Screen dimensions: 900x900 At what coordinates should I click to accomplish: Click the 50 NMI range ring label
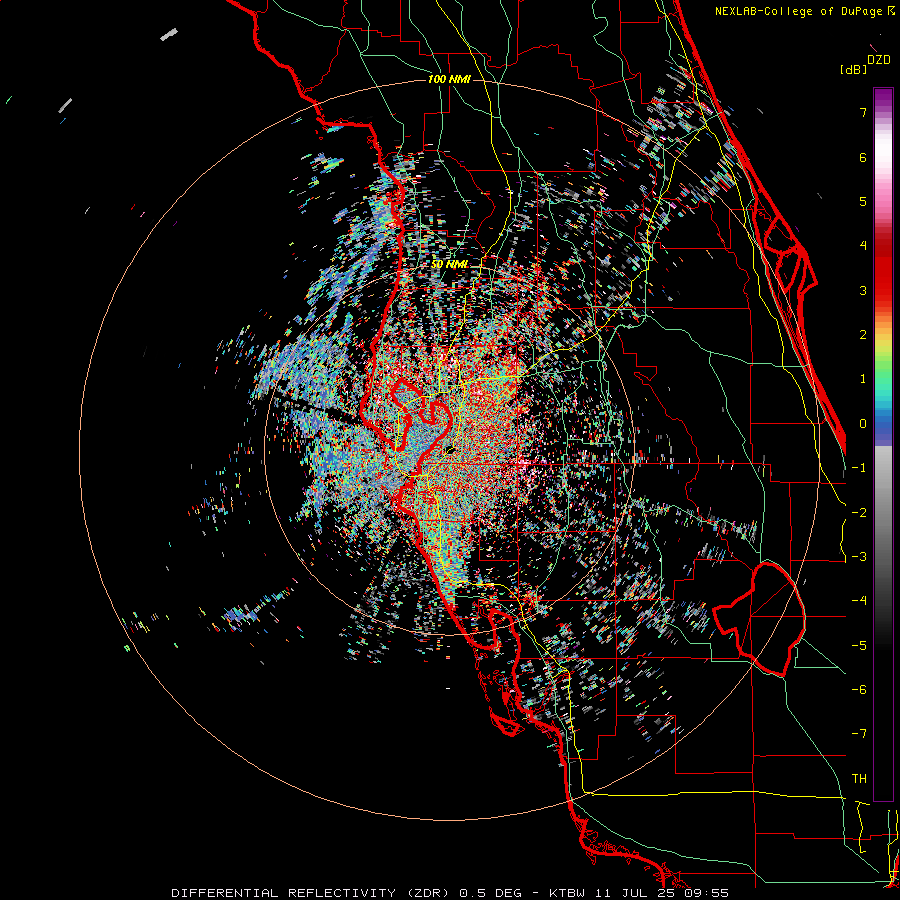(449, 265)
